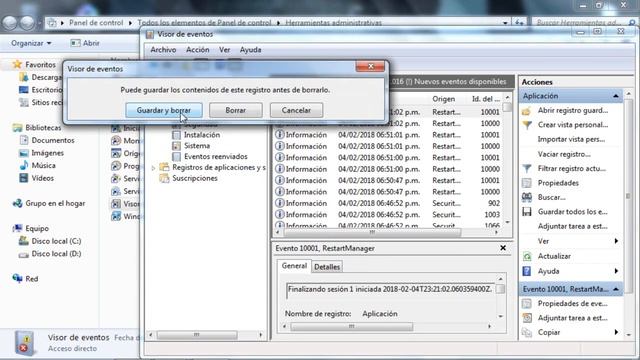Expand the Ayuda submenu arrow

pos(616,271)
